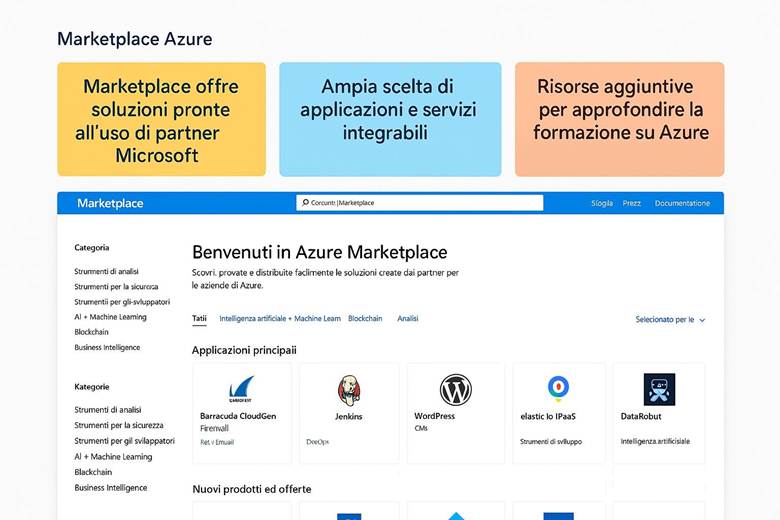
Task: Click the orange Risorse aggiuntive card
Action: [x=619, y=119]
